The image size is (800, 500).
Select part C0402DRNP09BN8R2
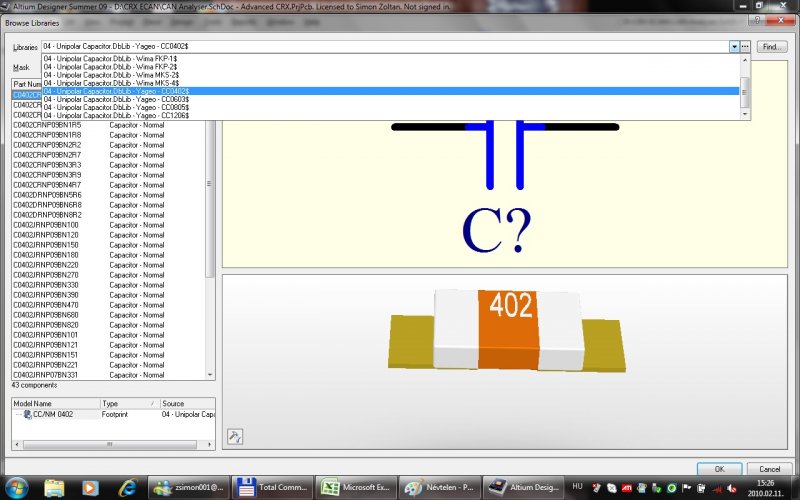pyautogui.click(x=108, y=215)
